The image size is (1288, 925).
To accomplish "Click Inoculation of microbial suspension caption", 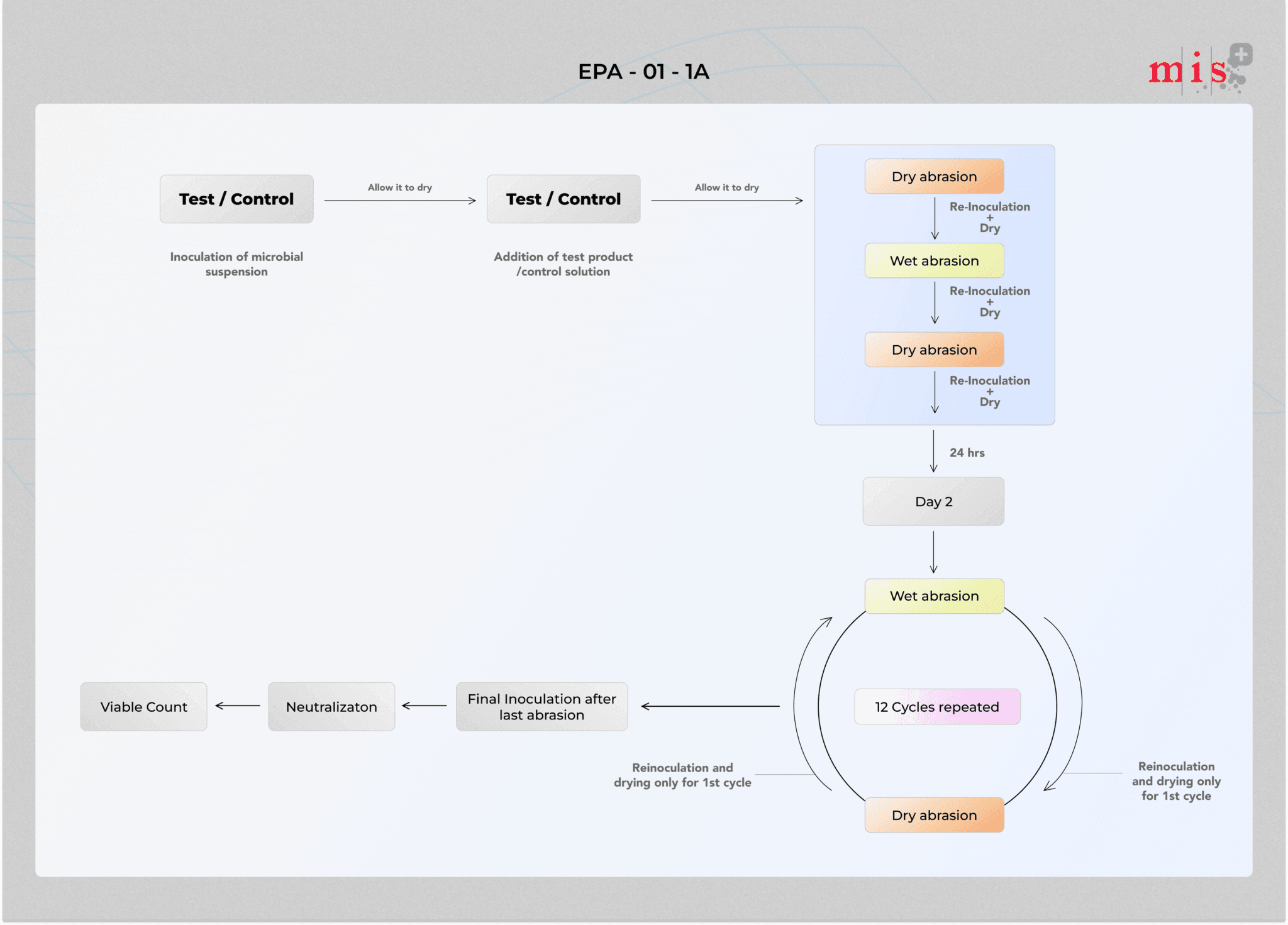I will [x=236, y=264].
